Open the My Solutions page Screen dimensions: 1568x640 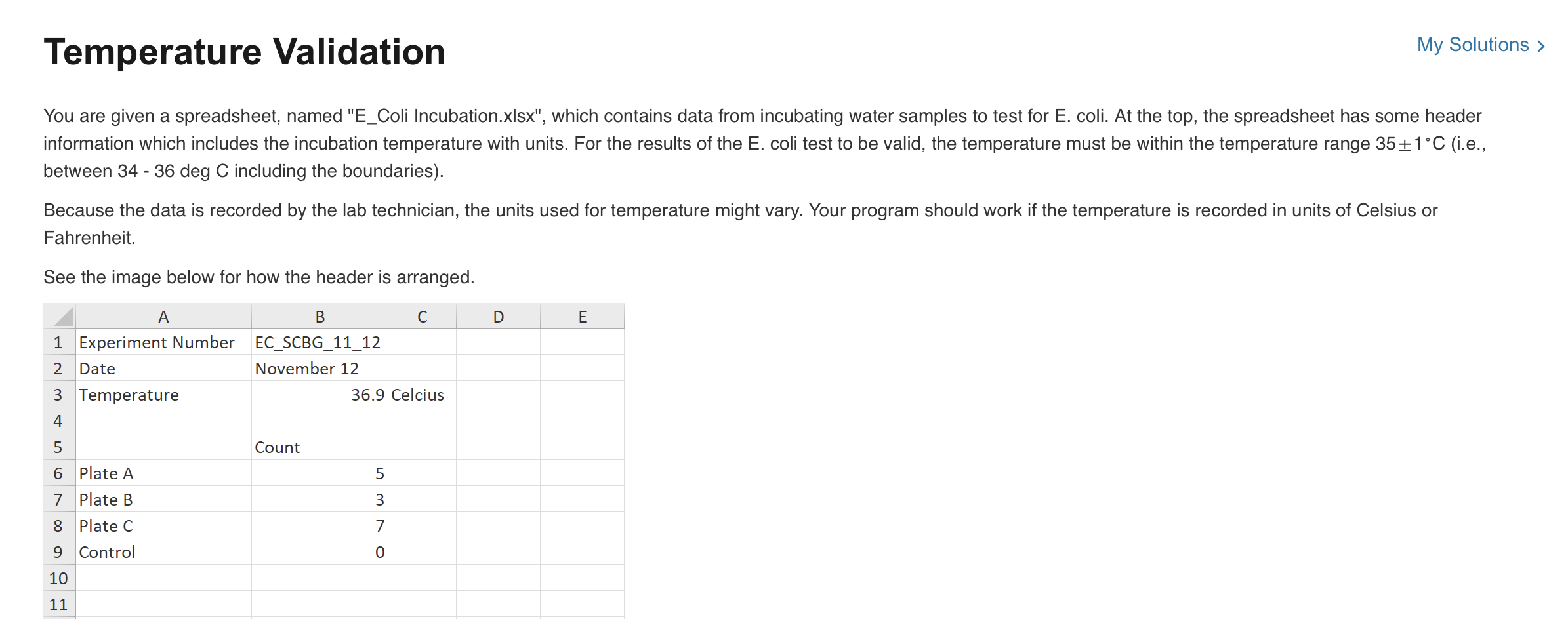click(x=1474, y=45)
